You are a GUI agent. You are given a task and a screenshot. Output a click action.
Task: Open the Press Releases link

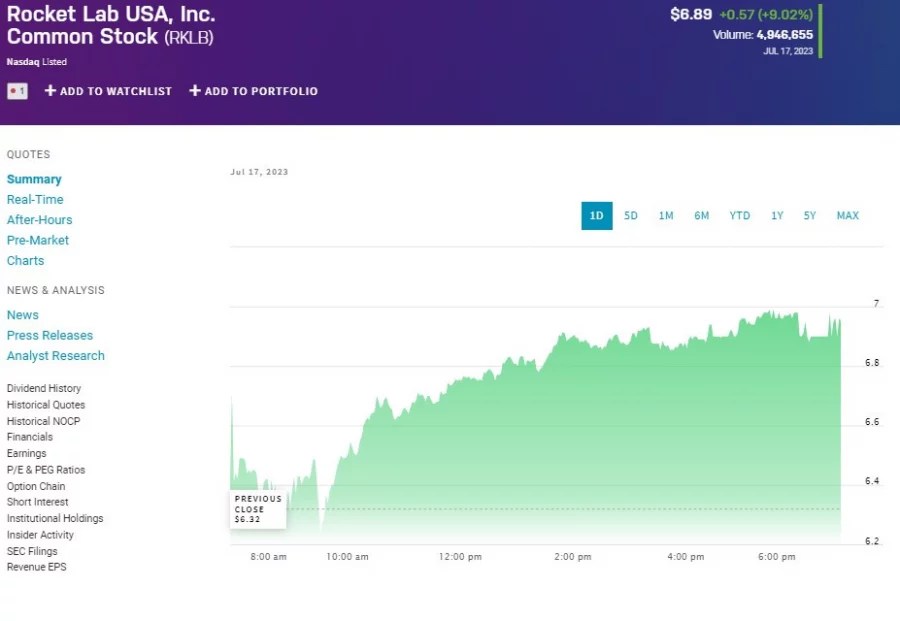[50, 335]
